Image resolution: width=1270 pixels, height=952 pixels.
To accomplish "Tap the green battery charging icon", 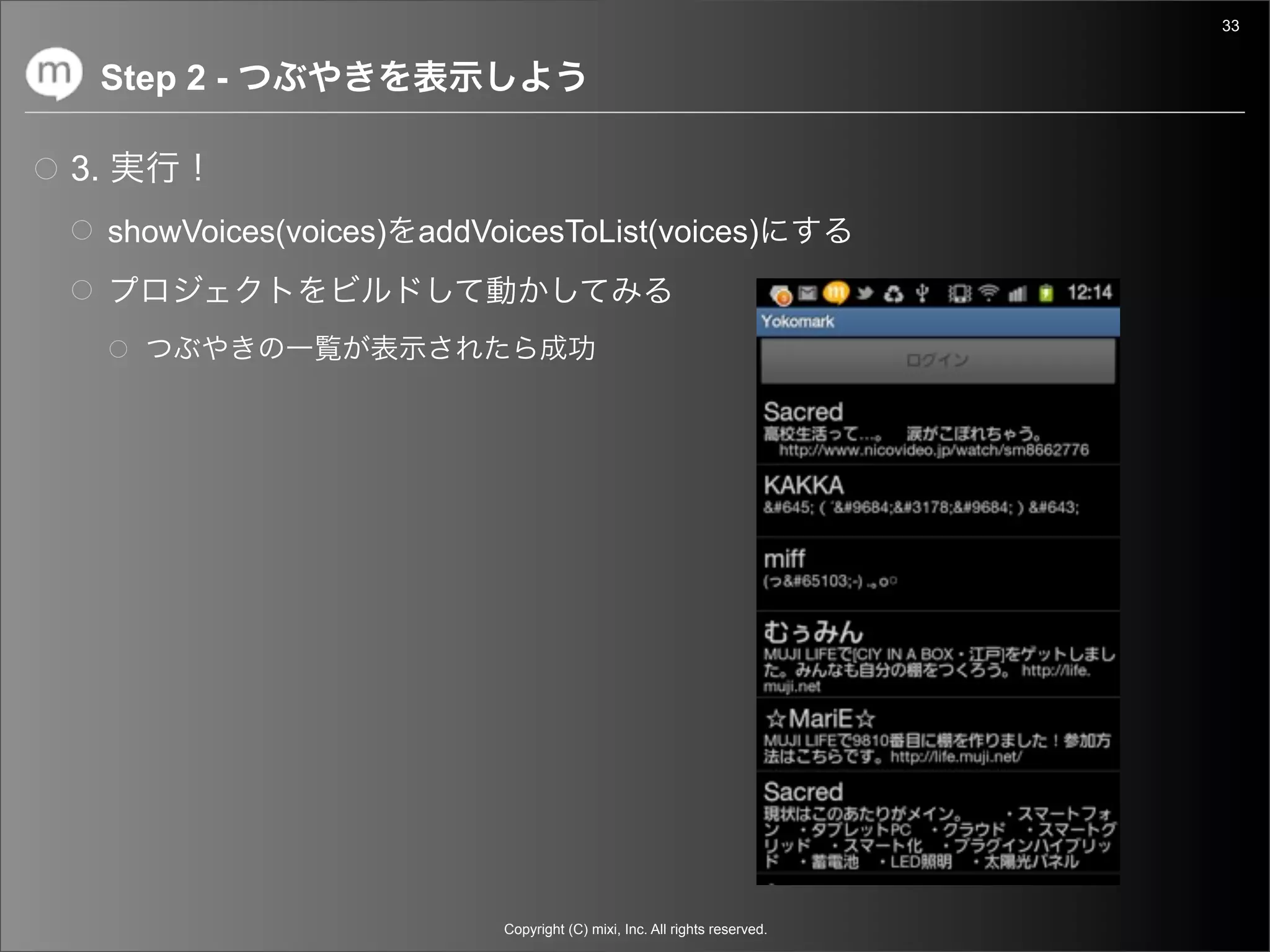I will pyautogui.click(x=1046, y=293).
